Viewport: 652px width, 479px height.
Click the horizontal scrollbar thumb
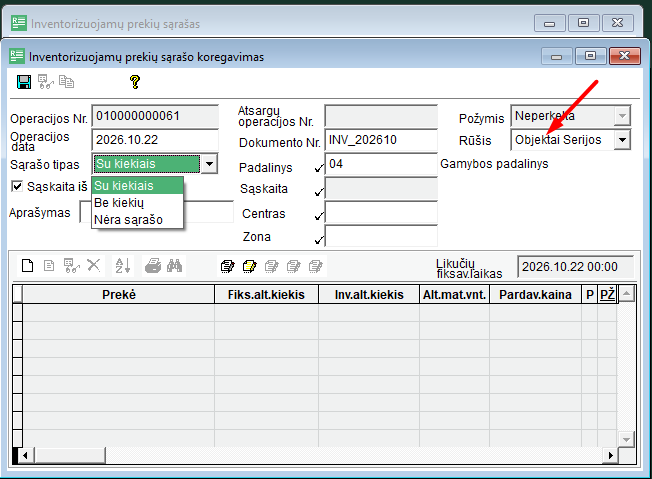tap(69, 455)
